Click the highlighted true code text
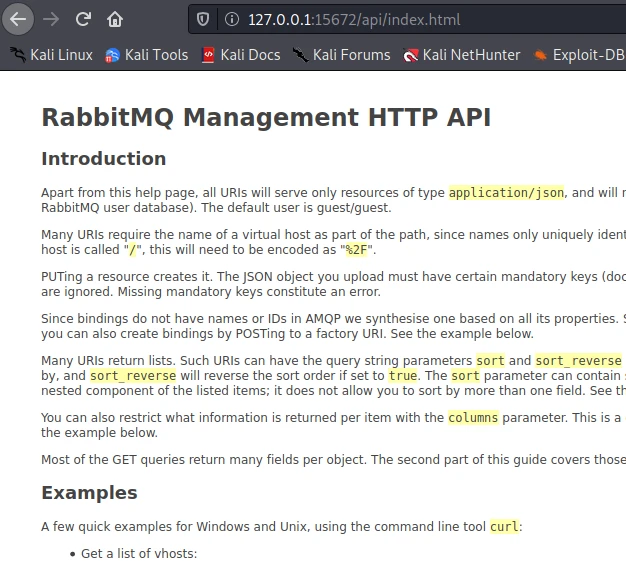This screenshot has width=626, height=567. coord(403,376)
